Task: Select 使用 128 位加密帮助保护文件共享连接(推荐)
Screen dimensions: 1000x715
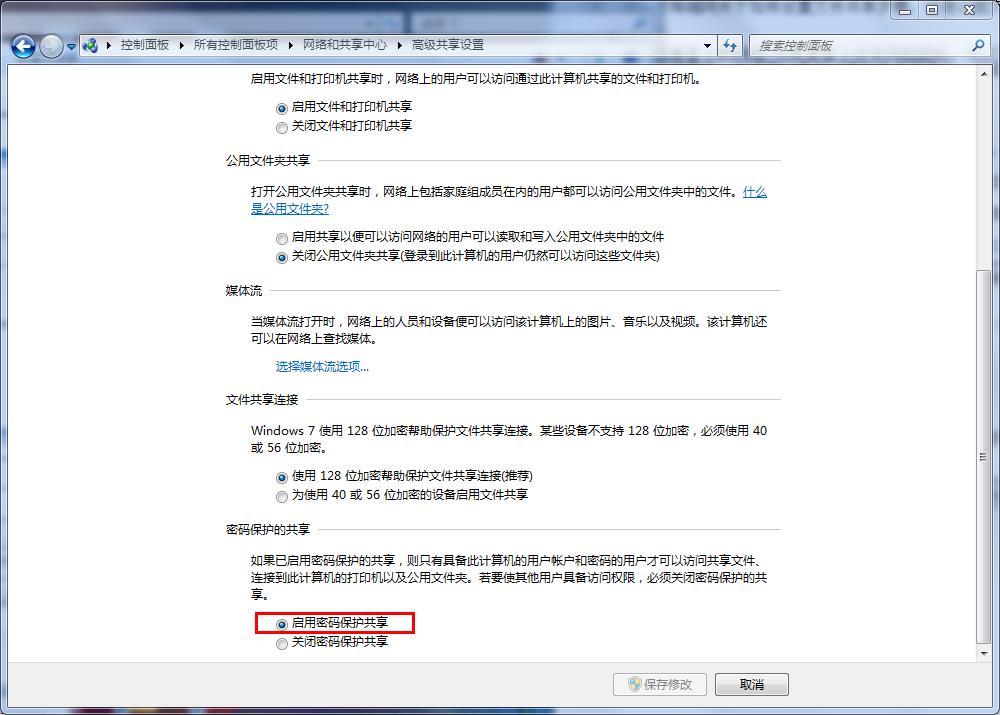Action: 281,476
